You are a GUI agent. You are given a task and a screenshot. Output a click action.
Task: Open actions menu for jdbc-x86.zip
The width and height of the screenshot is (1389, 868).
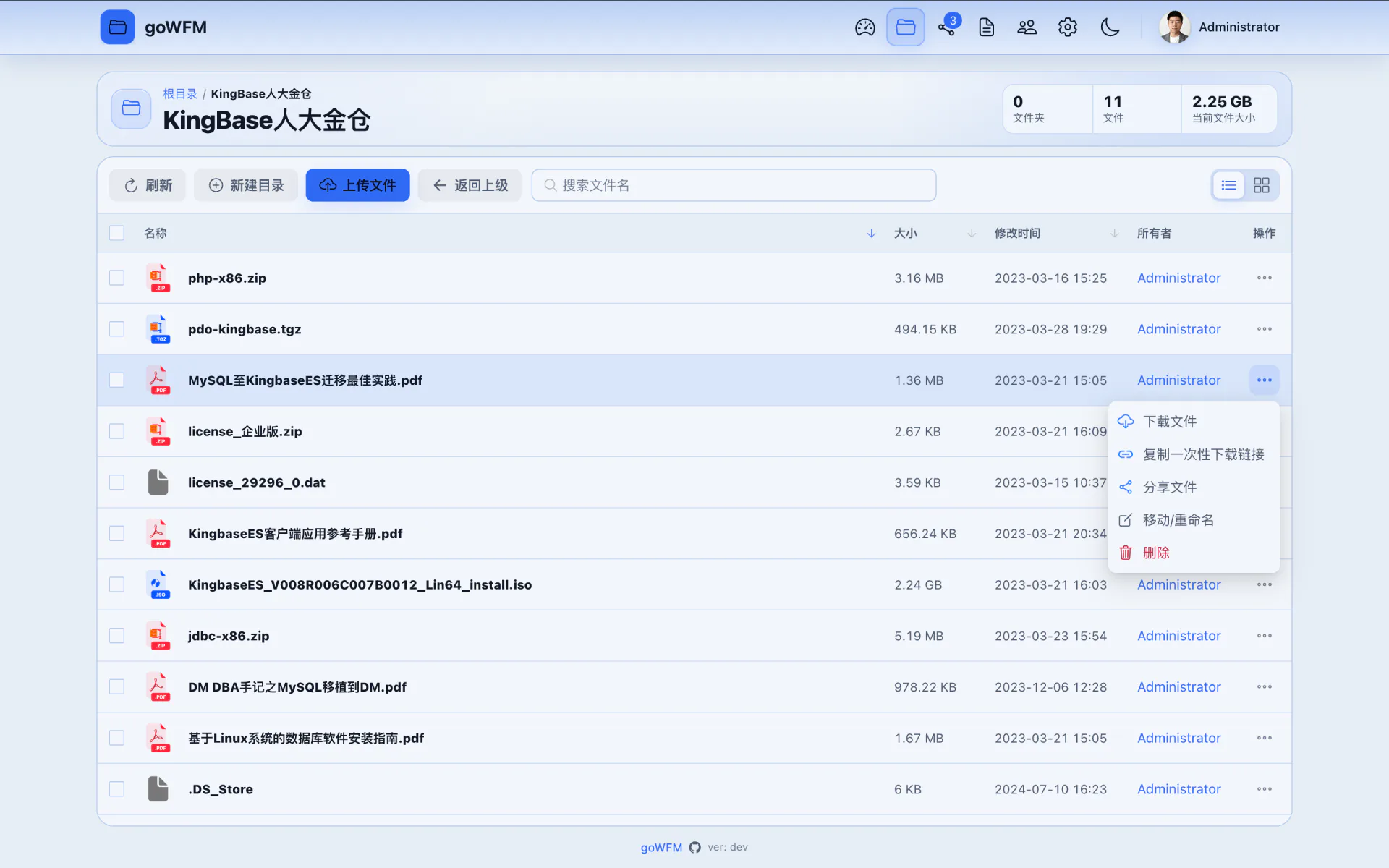pyautogui.click(x=1264, y=636)
